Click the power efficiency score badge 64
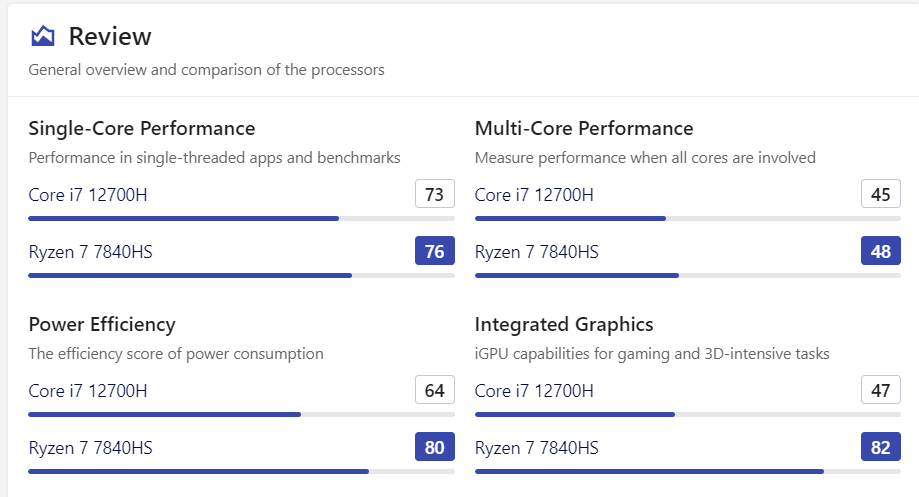 (x=434, y=390)
